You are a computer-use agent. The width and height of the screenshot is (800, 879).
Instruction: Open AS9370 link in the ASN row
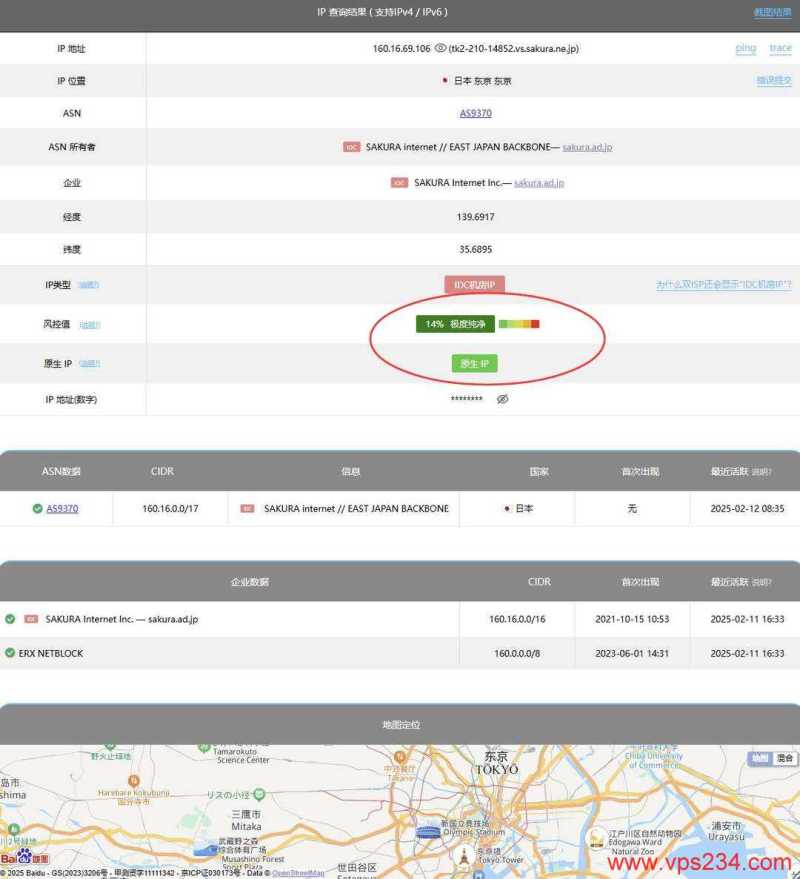click(x=475, y=113)
